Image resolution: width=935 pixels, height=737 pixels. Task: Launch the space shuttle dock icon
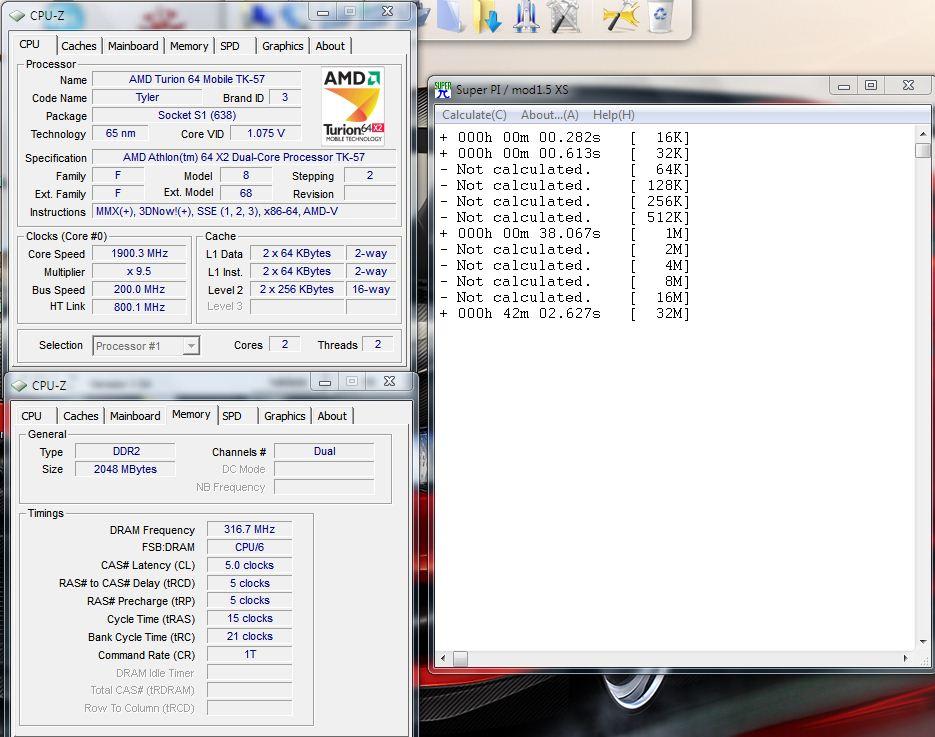point(525,17)
